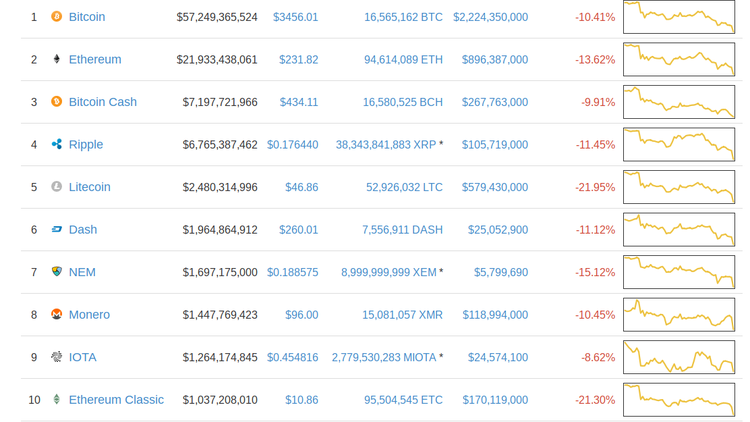Open Monero price link $96.00
Image resolution: width=750 pixels, height=422 pixels.
[x=301, y=315]
